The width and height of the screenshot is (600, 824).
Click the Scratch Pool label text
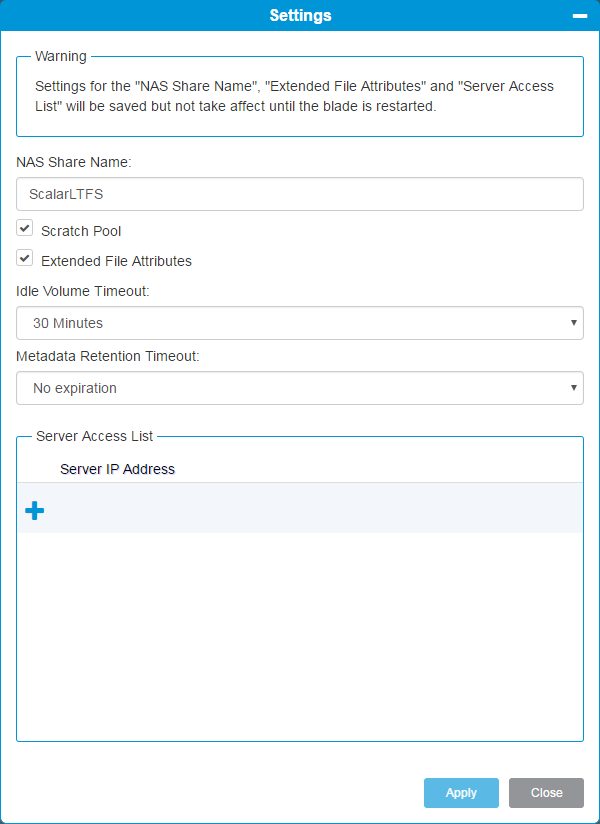[x=81, y=231]
